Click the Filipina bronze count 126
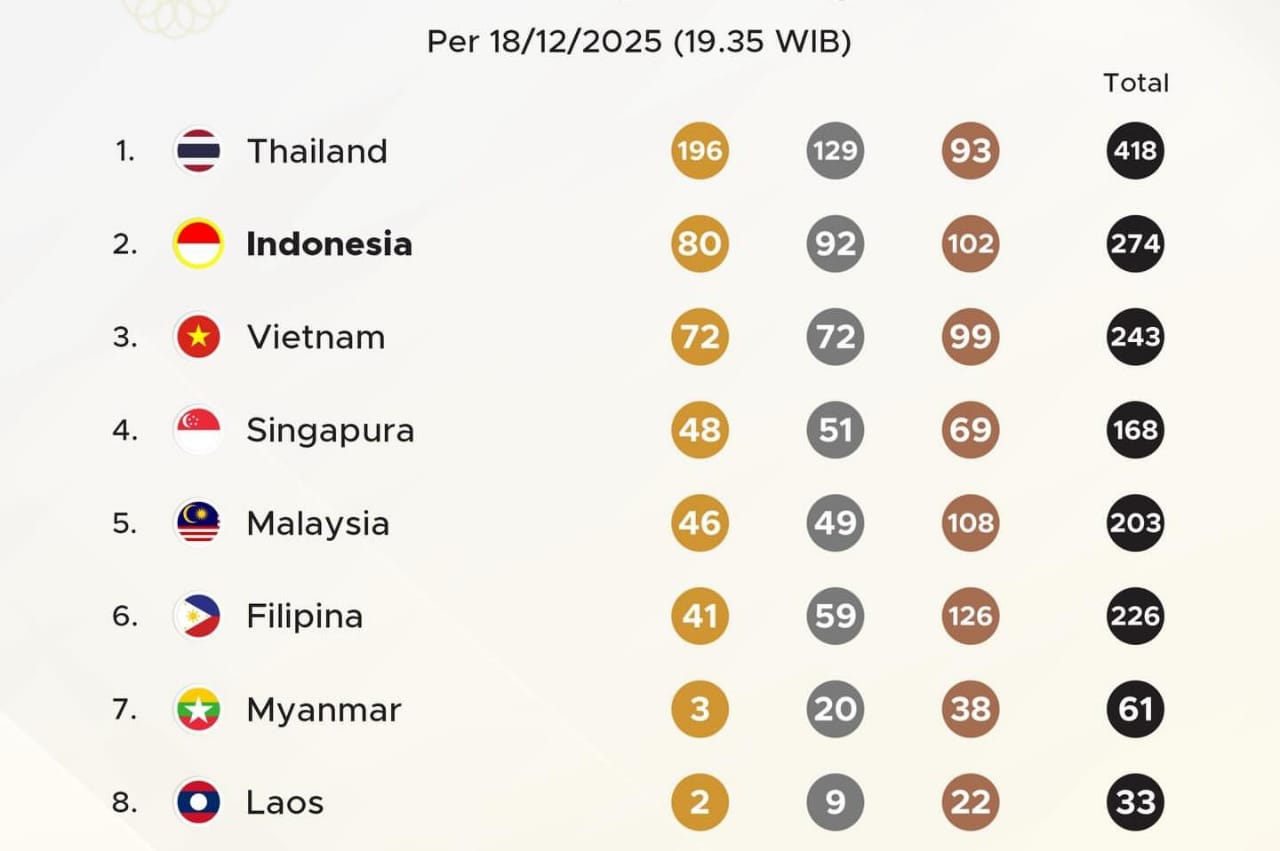This screenshot has height=851, width=1280. [x=970, y=616]
